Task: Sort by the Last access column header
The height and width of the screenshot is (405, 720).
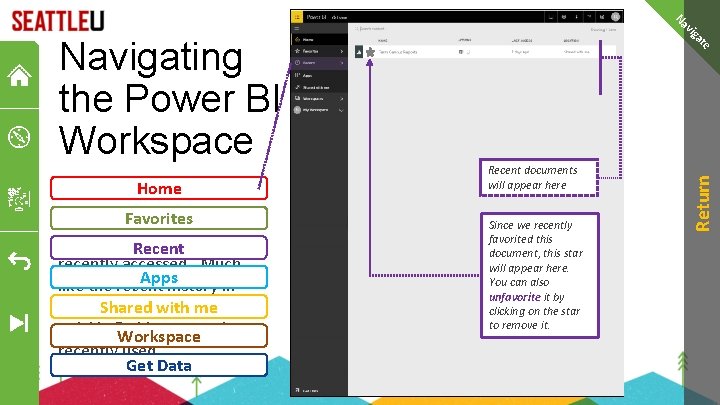Action: 522,40
